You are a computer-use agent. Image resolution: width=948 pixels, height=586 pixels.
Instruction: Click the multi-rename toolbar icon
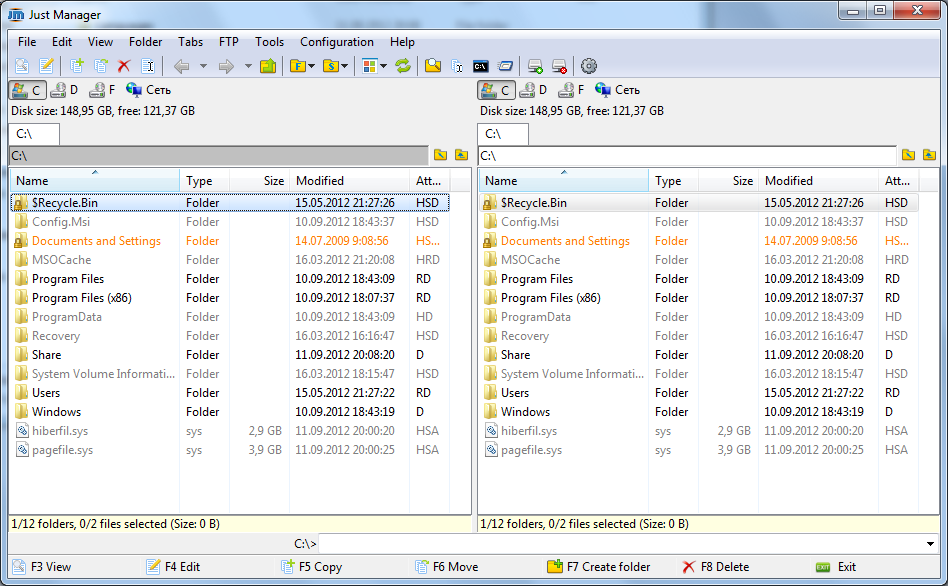(x=457, y=65)
